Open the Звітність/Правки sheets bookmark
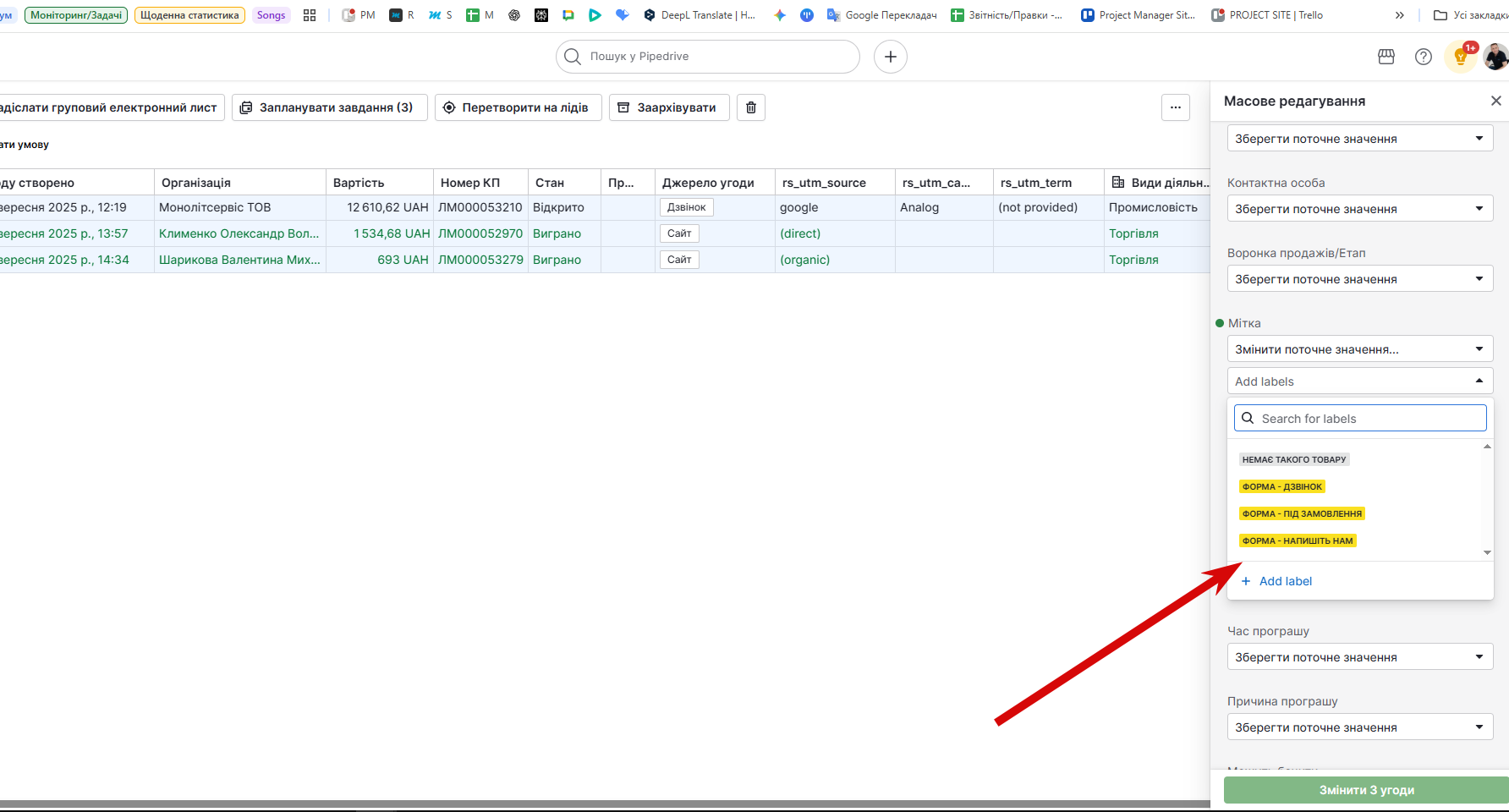1509x812 pixels. pos(1007,15)
